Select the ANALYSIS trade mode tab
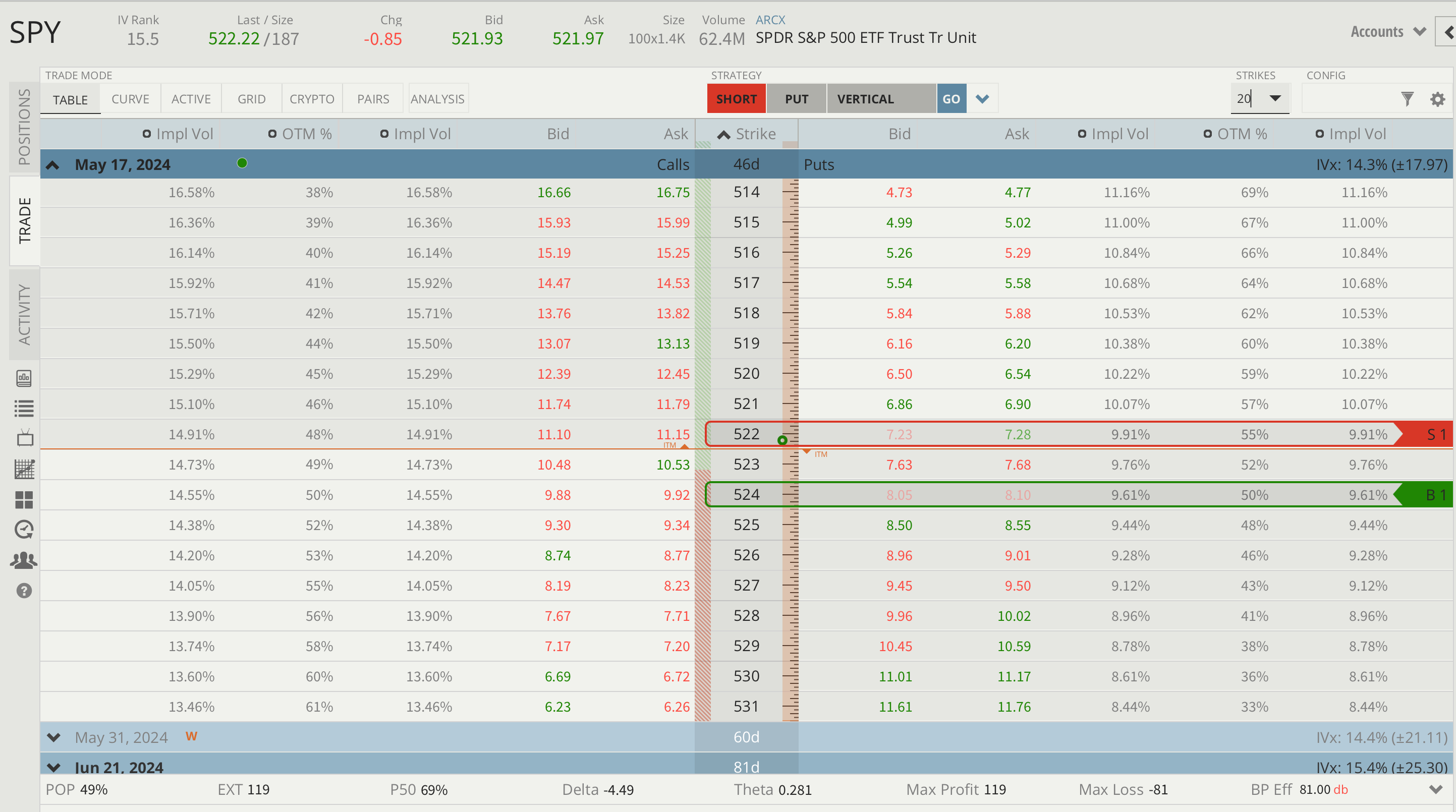Viewport: 1456px width, 812px height. pyautogui.click(x=437, y=99)
